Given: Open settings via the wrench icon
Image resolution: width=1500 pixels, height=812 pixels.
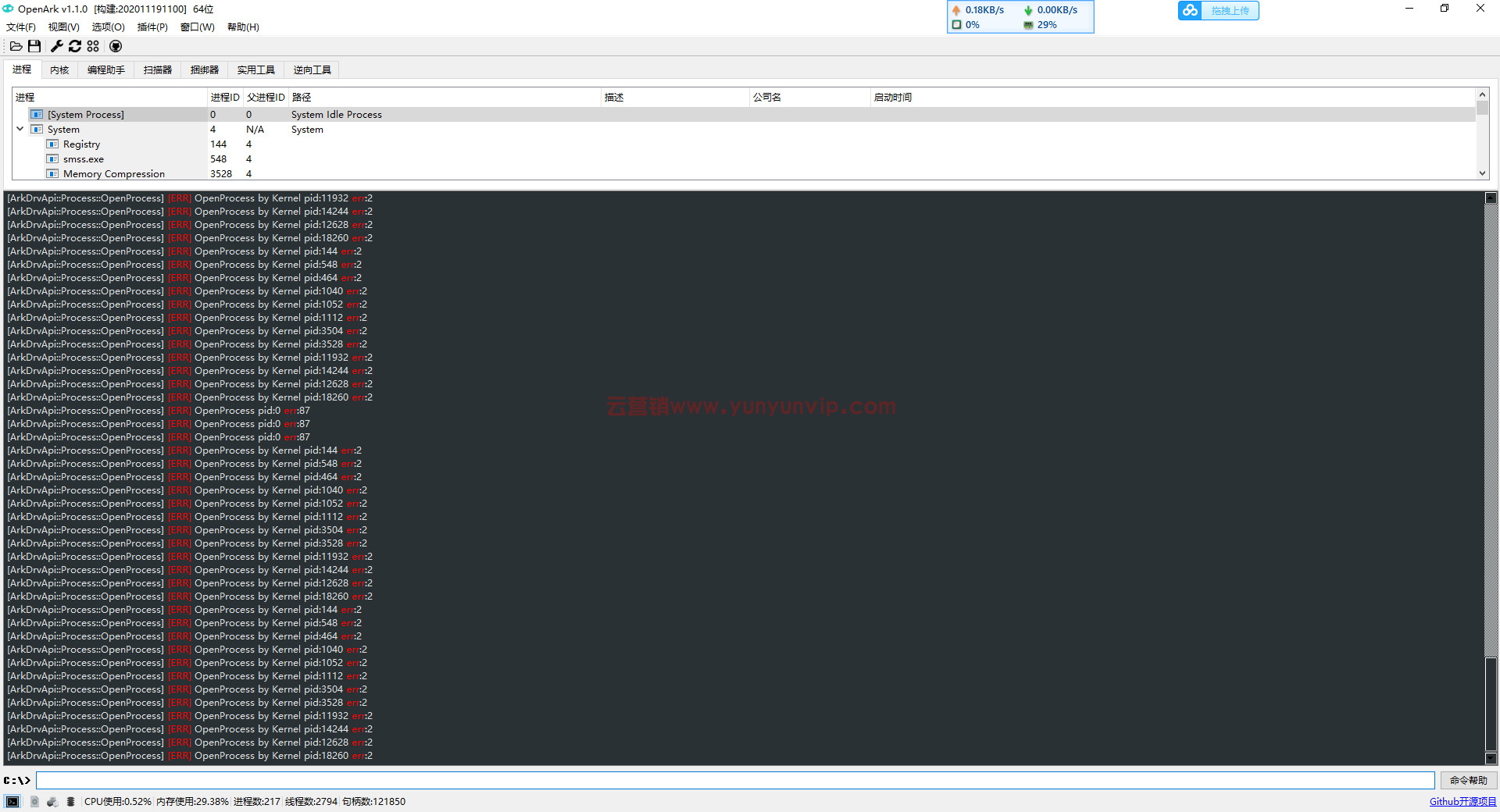Looking at the screenshot, I should (57, 47).
